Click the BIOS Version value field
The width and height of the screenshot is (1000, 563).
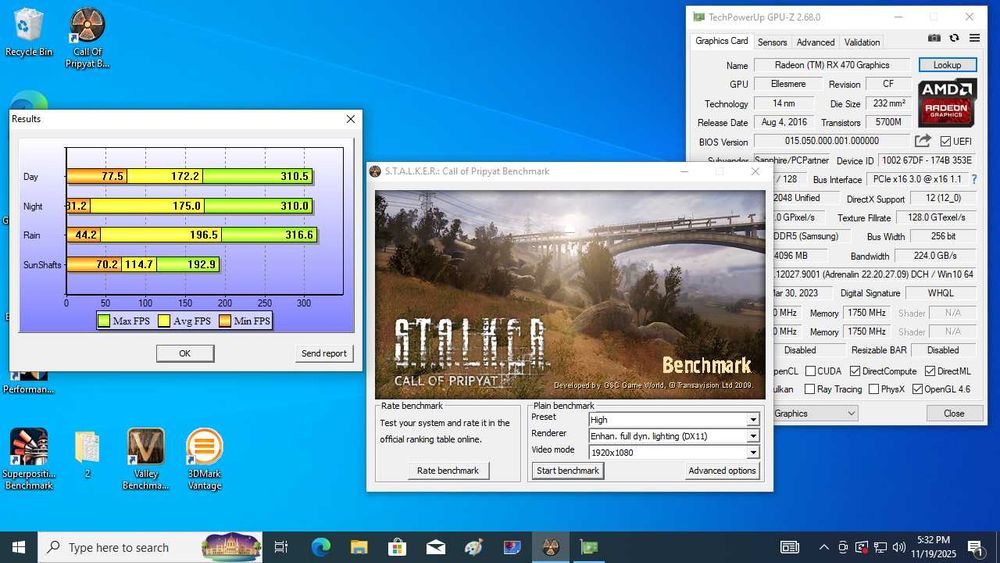(832, 141)
